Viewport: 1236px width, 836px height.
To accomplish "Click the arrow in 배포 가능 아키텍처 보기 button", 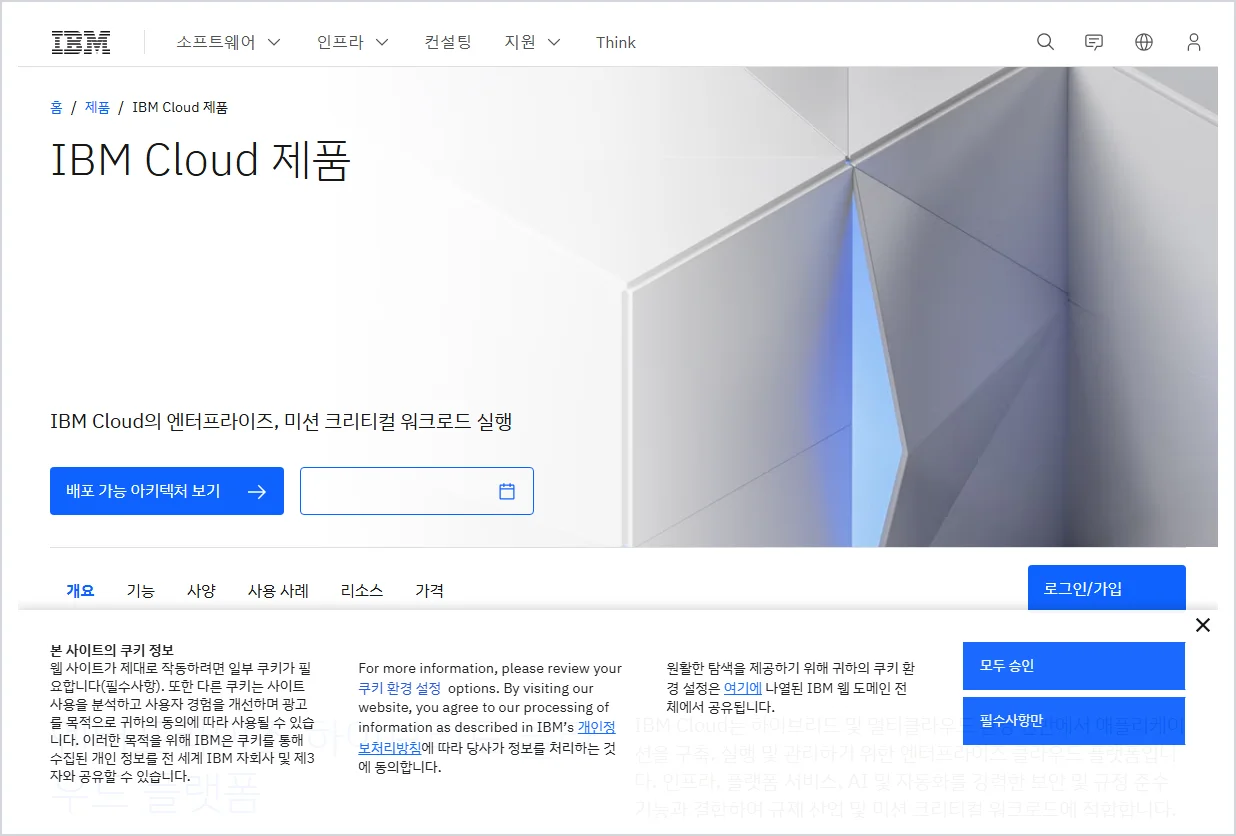I will [257, 491].
